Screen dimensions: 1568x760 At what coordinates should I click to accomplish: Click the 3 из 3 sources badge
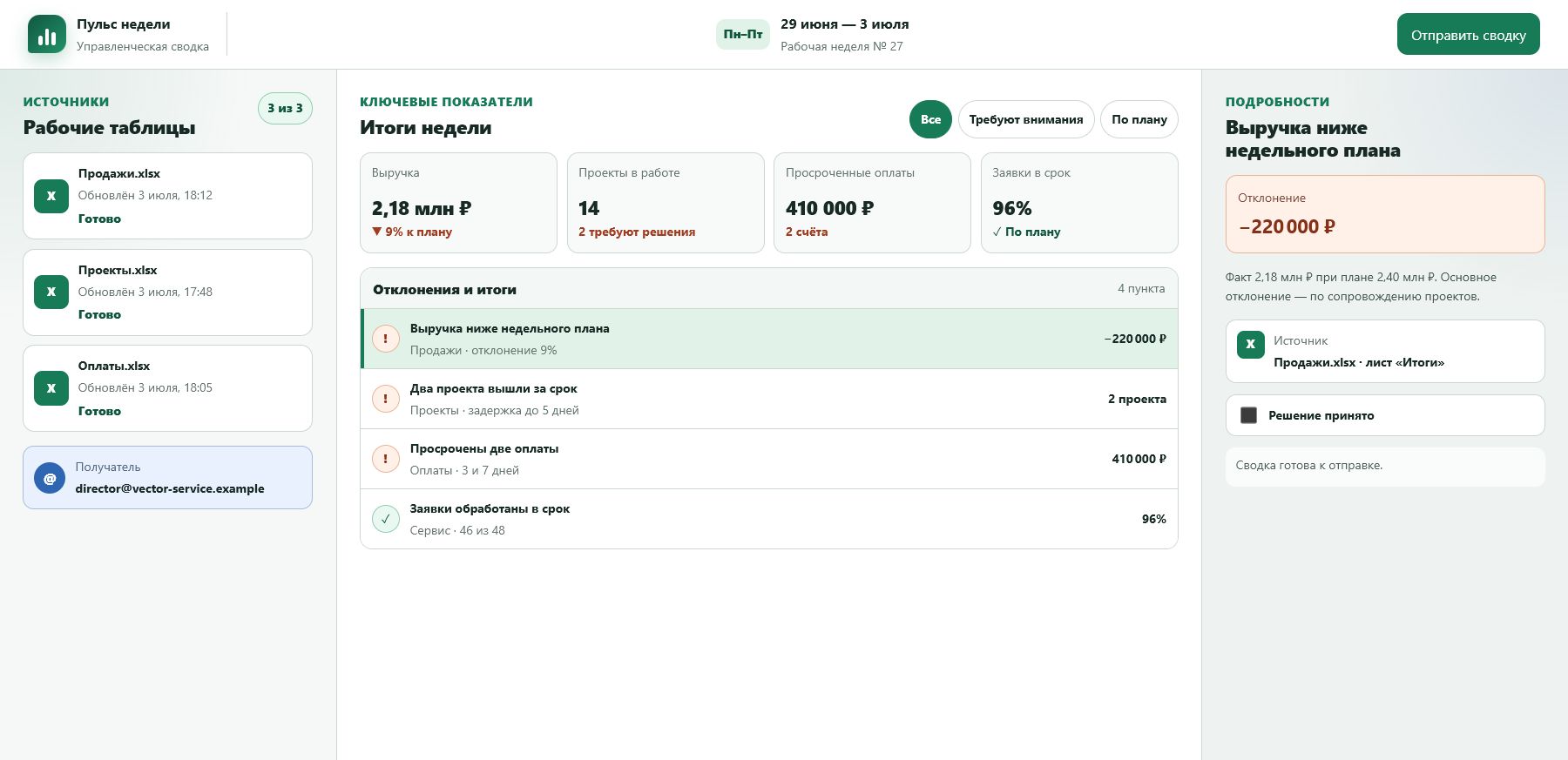pyautogui.click(x=285, y=108)
